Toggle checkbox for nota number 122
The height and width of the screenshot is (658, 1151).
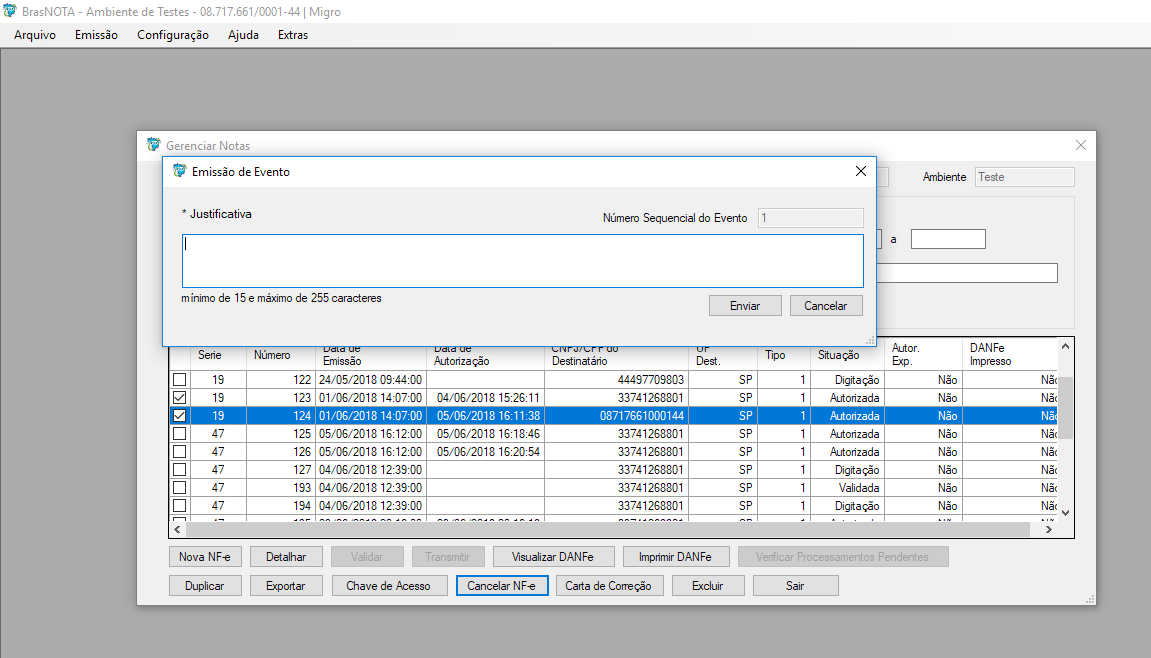(179, 380)
